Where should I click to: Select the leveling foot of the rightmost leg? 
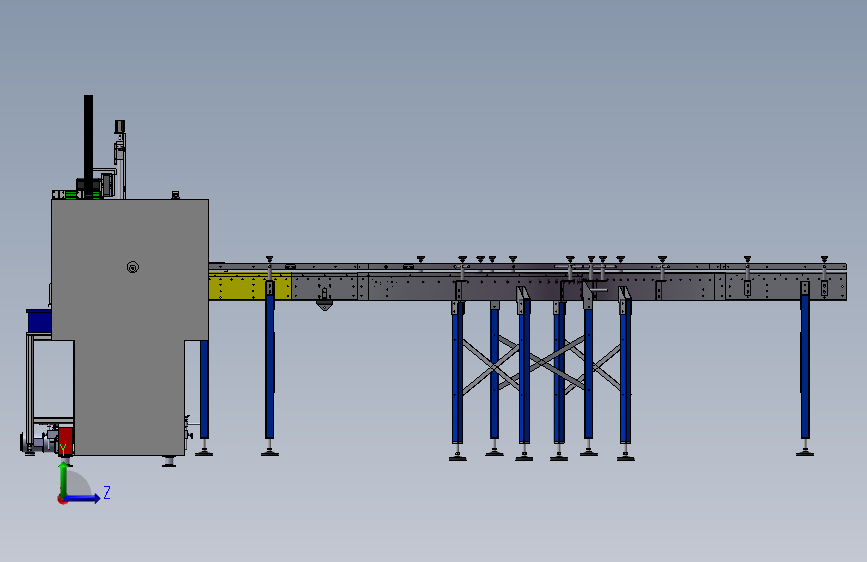(x=805, y=449)
